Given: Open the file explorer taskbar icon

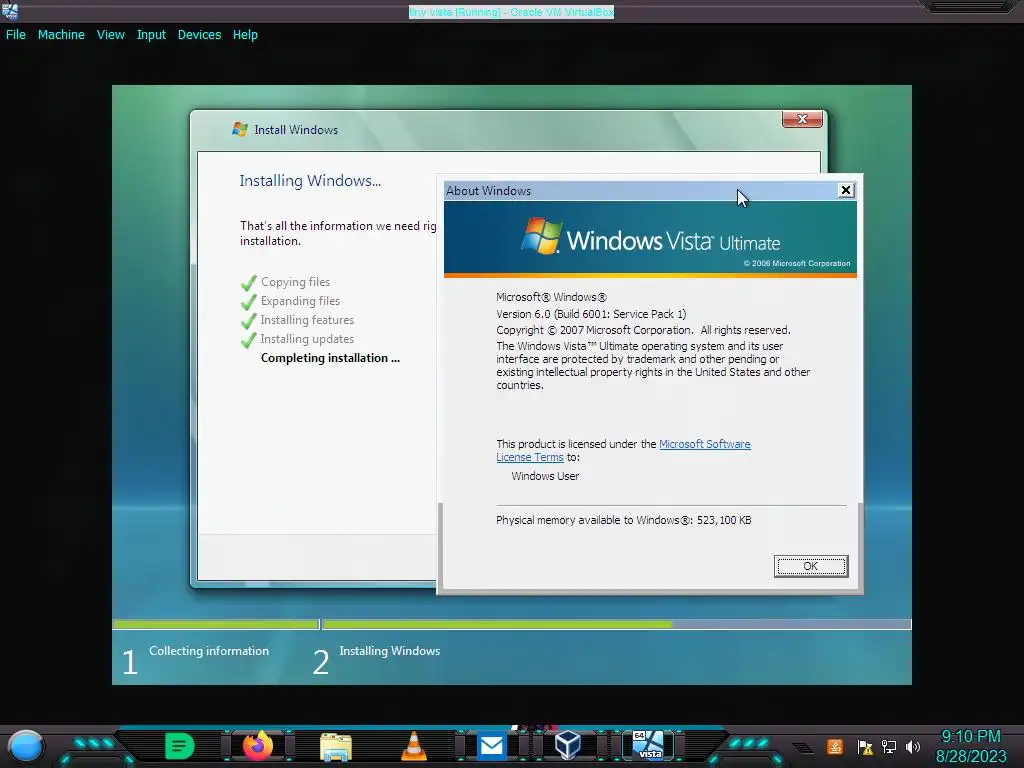Looking at the screenshot, I should [336, 746].
